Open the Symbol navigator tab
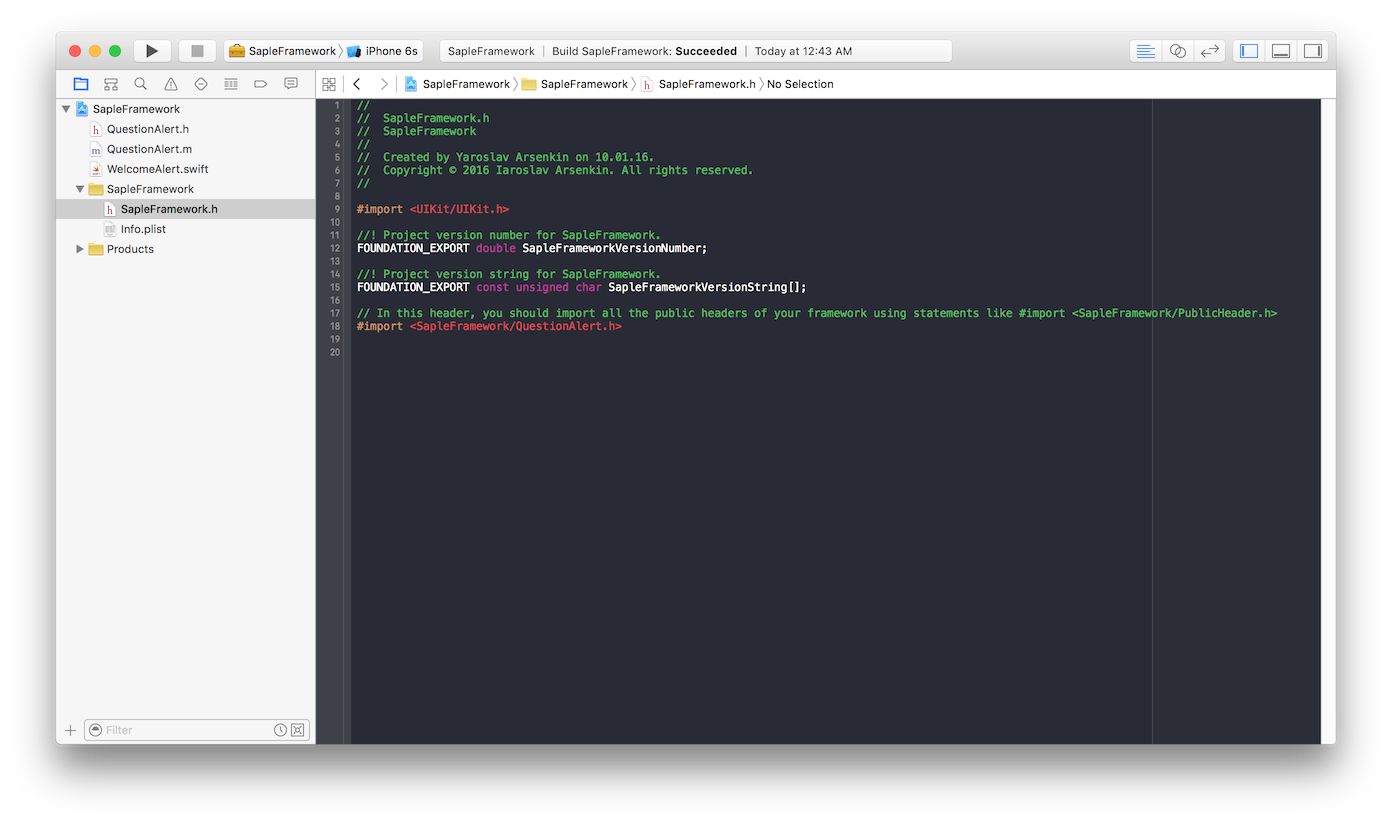The width and height of the screenshot is (1392, 824). click(111, 84)
